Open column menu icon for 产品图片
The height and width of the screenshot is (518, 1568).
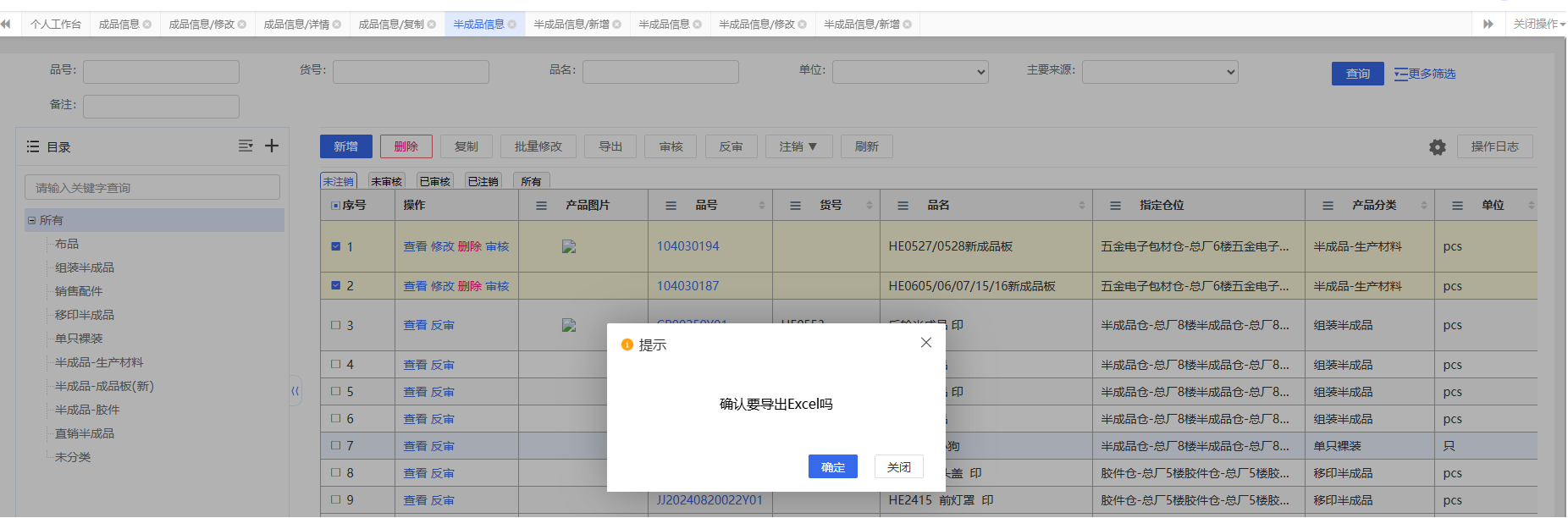tap(542, 206)
